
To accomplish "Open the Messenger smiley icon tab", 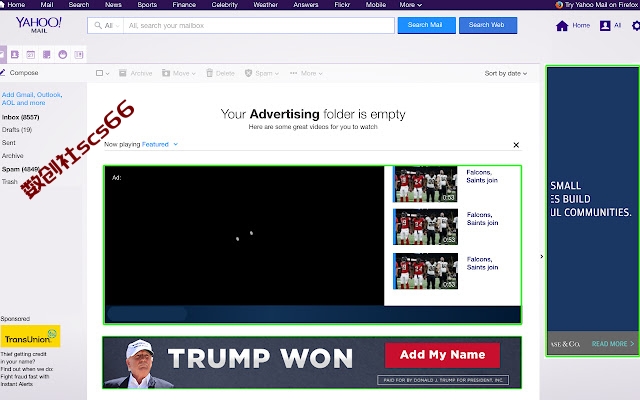I will click(62, 54).
